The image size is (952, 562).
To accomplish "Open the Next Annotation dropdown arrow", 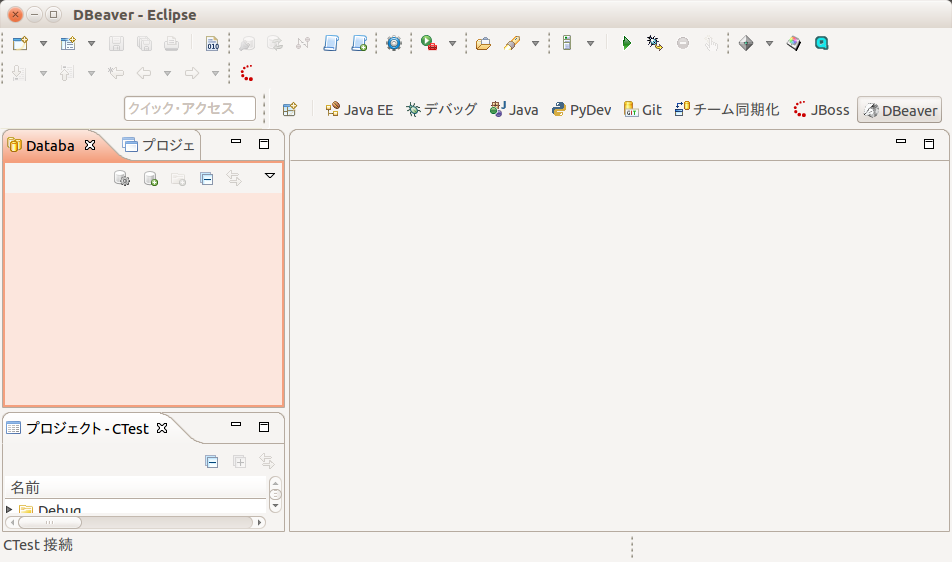I will point(43,73).
